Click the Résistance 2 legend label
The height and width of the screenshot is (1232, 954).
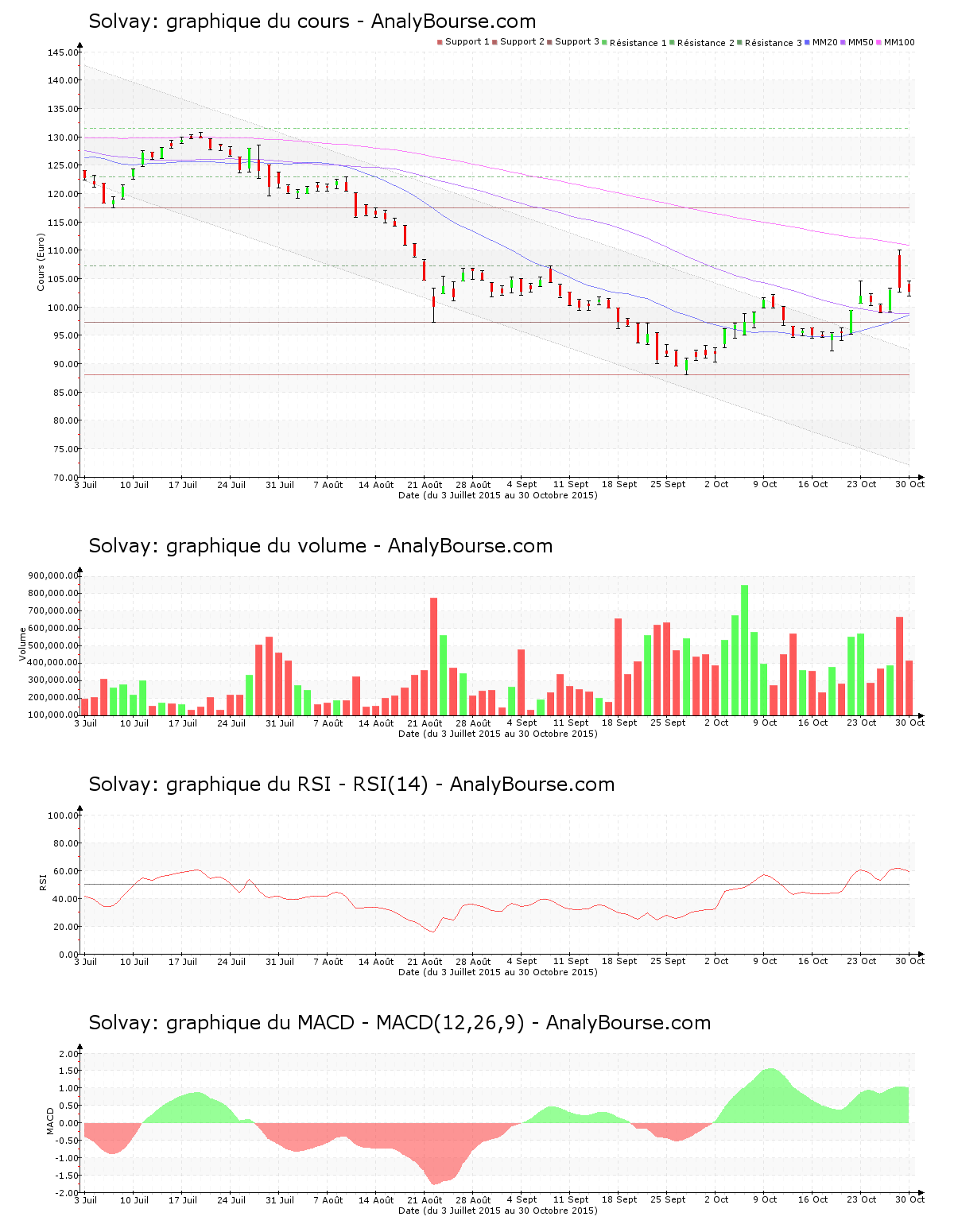(706, 43)
